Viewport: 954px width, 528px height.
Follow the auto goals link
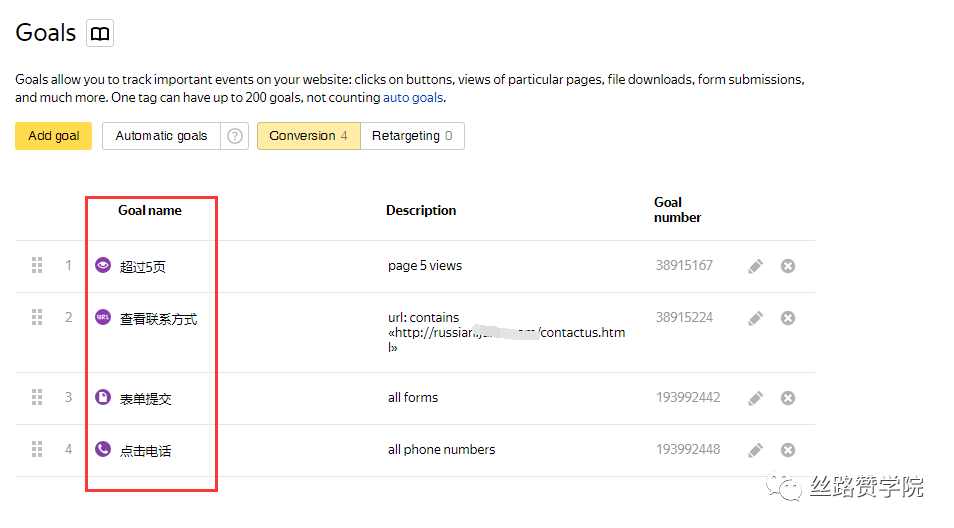[x=413, y=98]
